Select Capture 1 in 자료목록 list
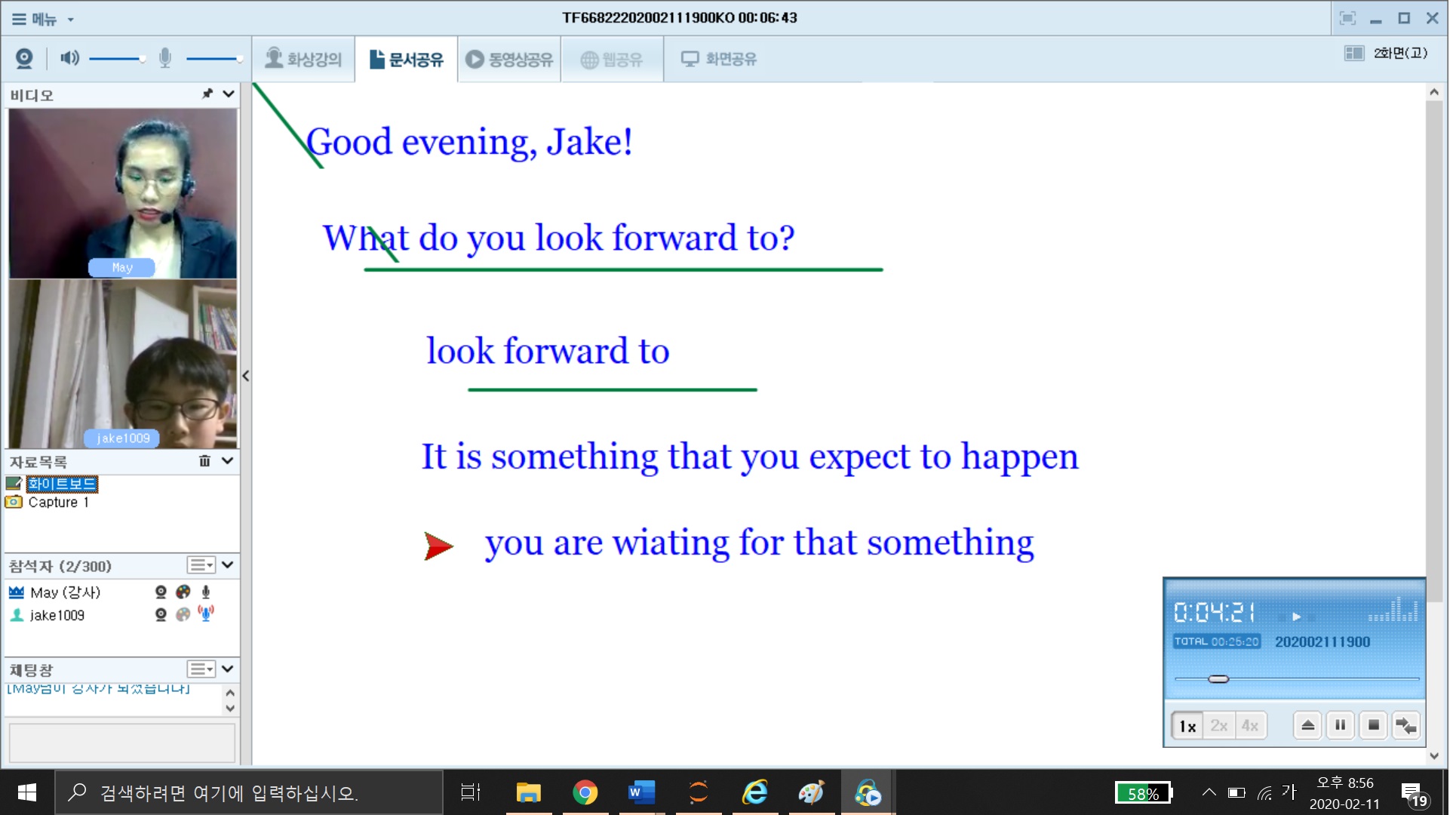1456x815 pixels. (58, 503)
